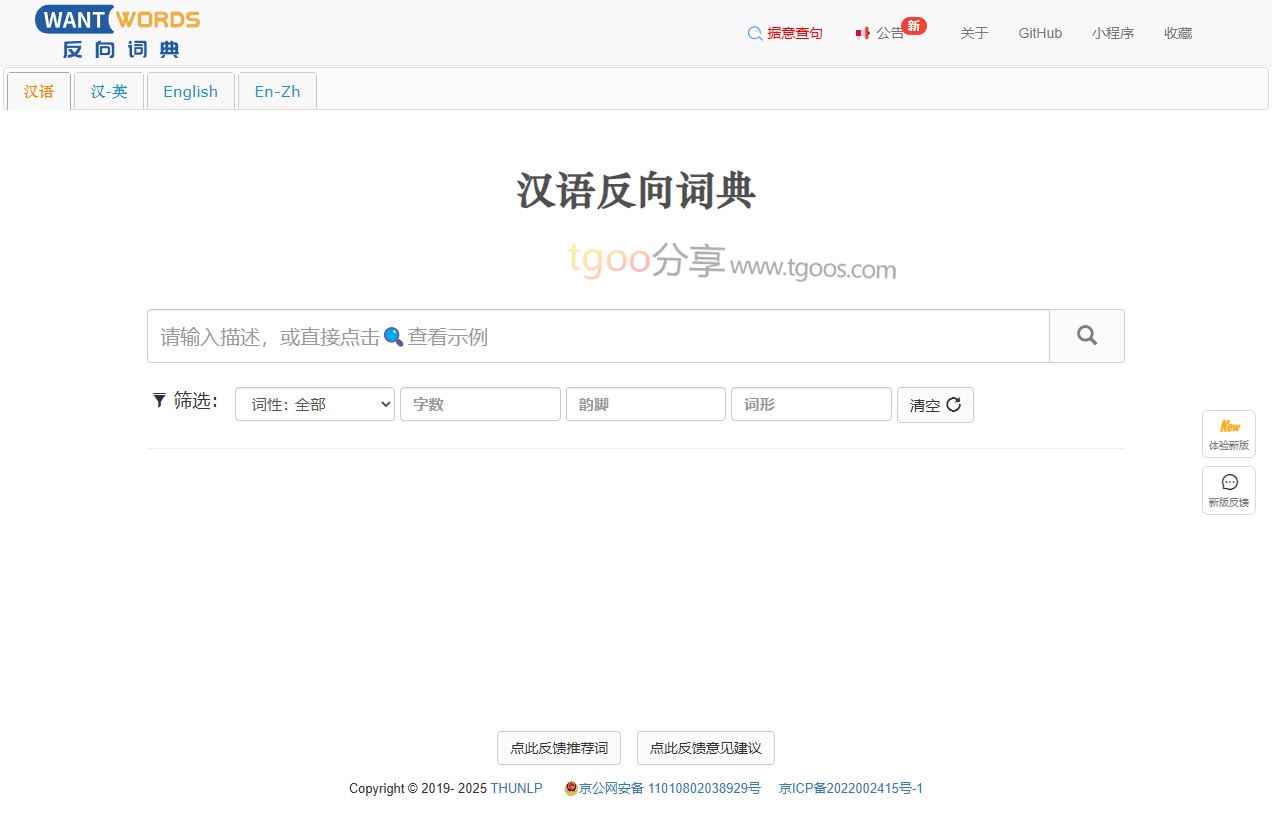
Task: Click the 字数 filter field
Action: click(480, 405)
